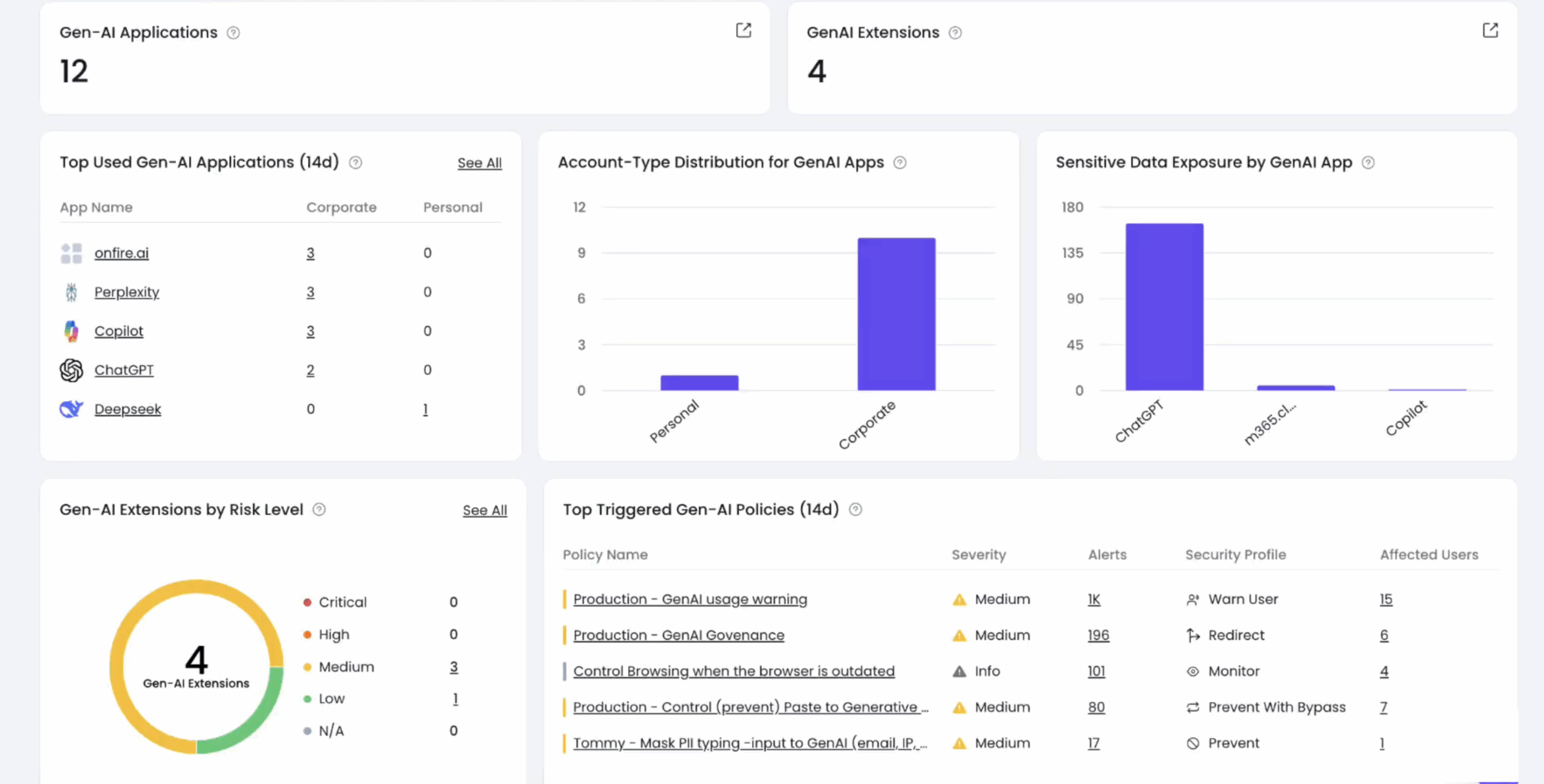Screen dimensions: 1544x784
Task: Open GenAI Extensions external link icon
Action: tap(1490, 30)
